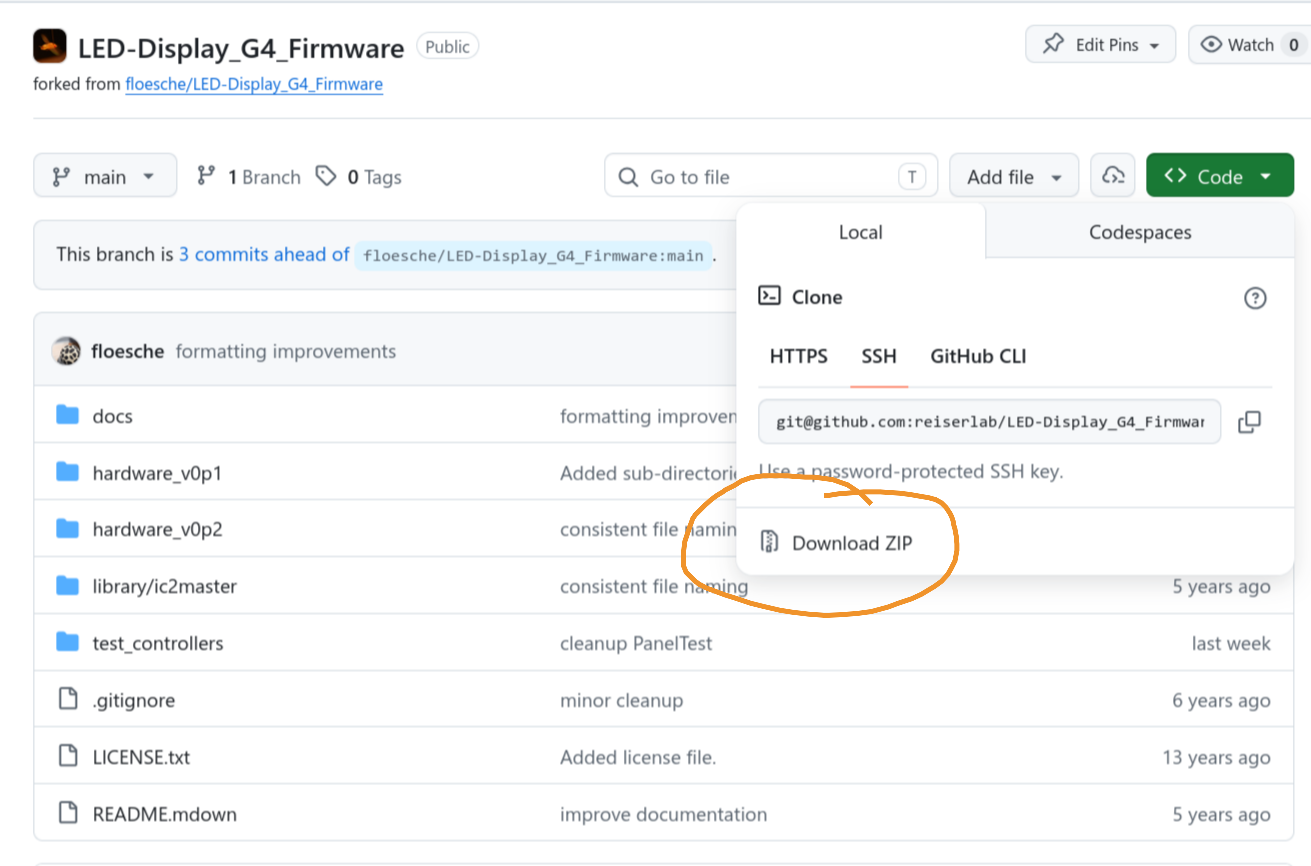Open the test_controllers folder
Viewport: 1311px width, 866px height.
click(x=158, y=643)
